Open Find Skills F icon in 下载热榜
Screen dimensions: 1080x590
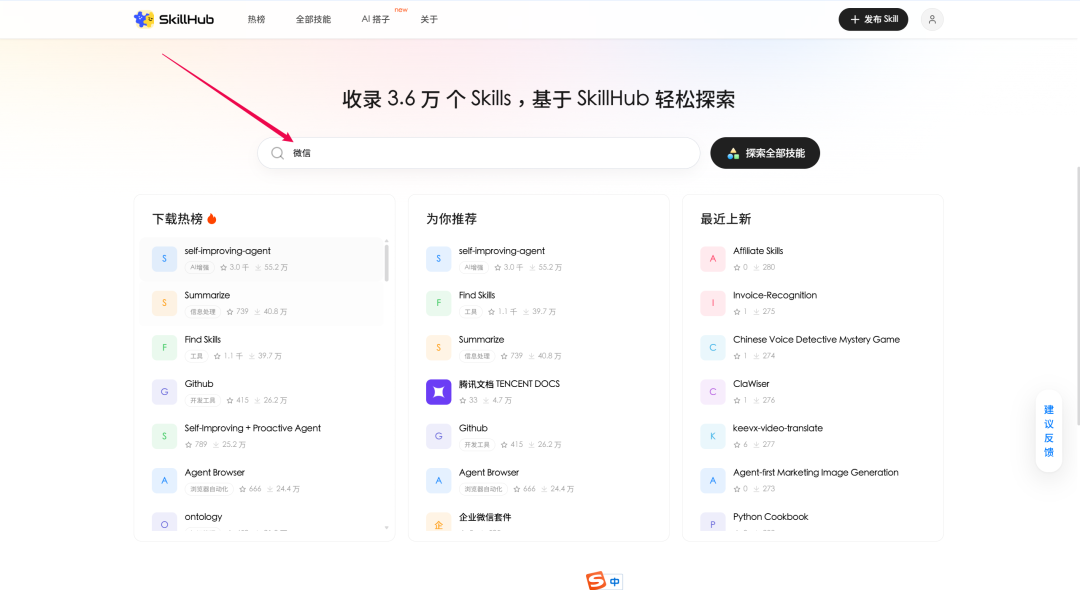pos(164,348)
